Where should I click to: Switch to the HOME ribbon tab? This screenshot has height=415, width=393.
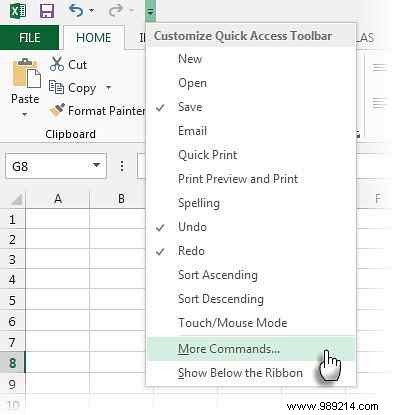(x=93, y=37)
